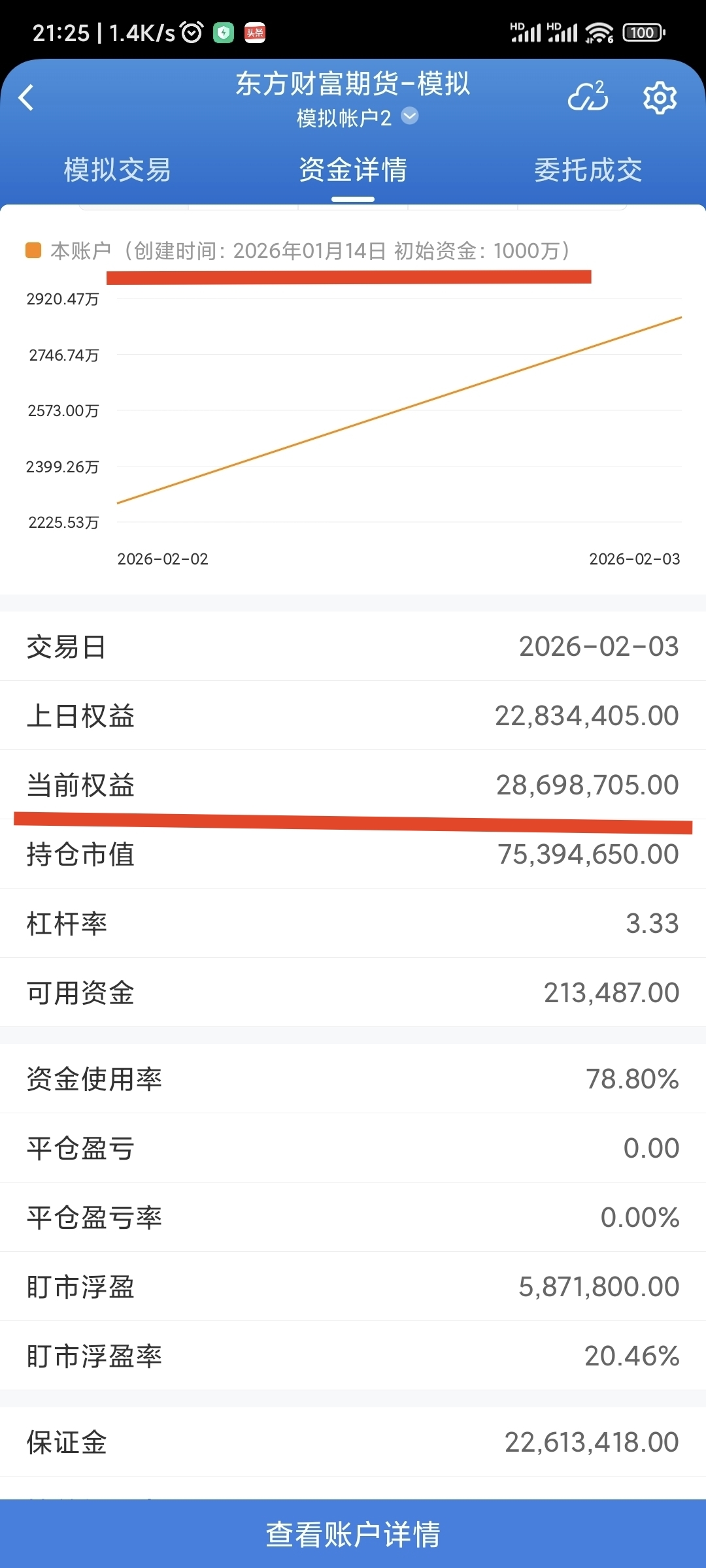Viewport: 706px width, 1568px height.
Task: Tap the WiFi status icon
Action: pos(599,32)
